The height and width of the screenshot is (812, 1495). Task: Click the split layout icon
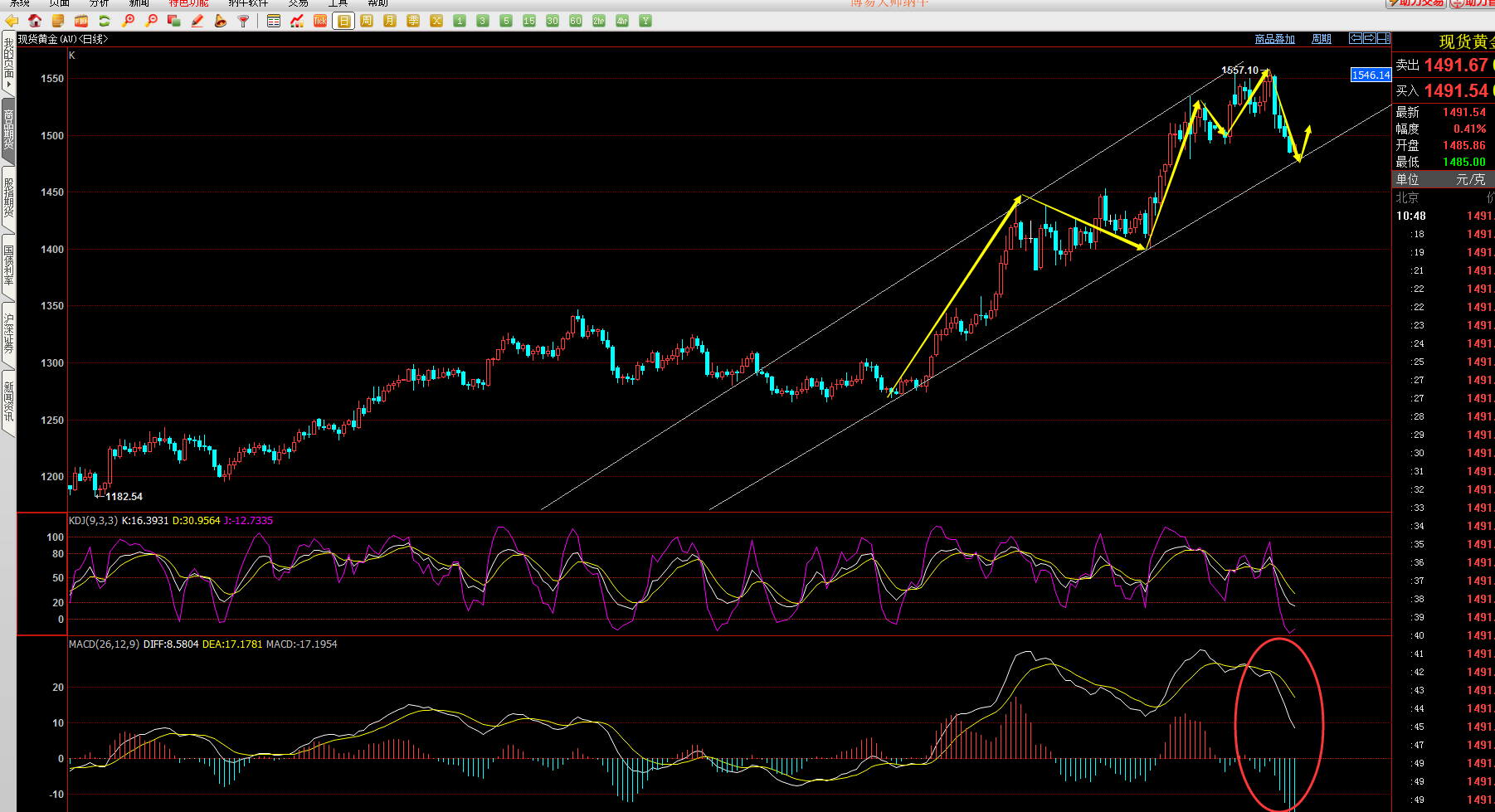pos(1384,38)
